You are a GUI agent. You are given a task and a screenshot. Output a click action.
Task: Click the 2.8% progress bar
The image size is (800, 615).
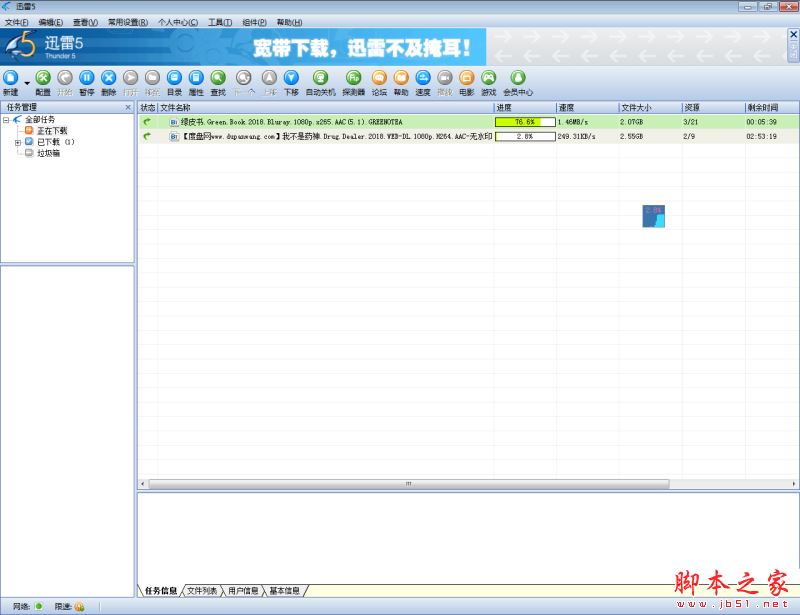[x=525, y=136]
